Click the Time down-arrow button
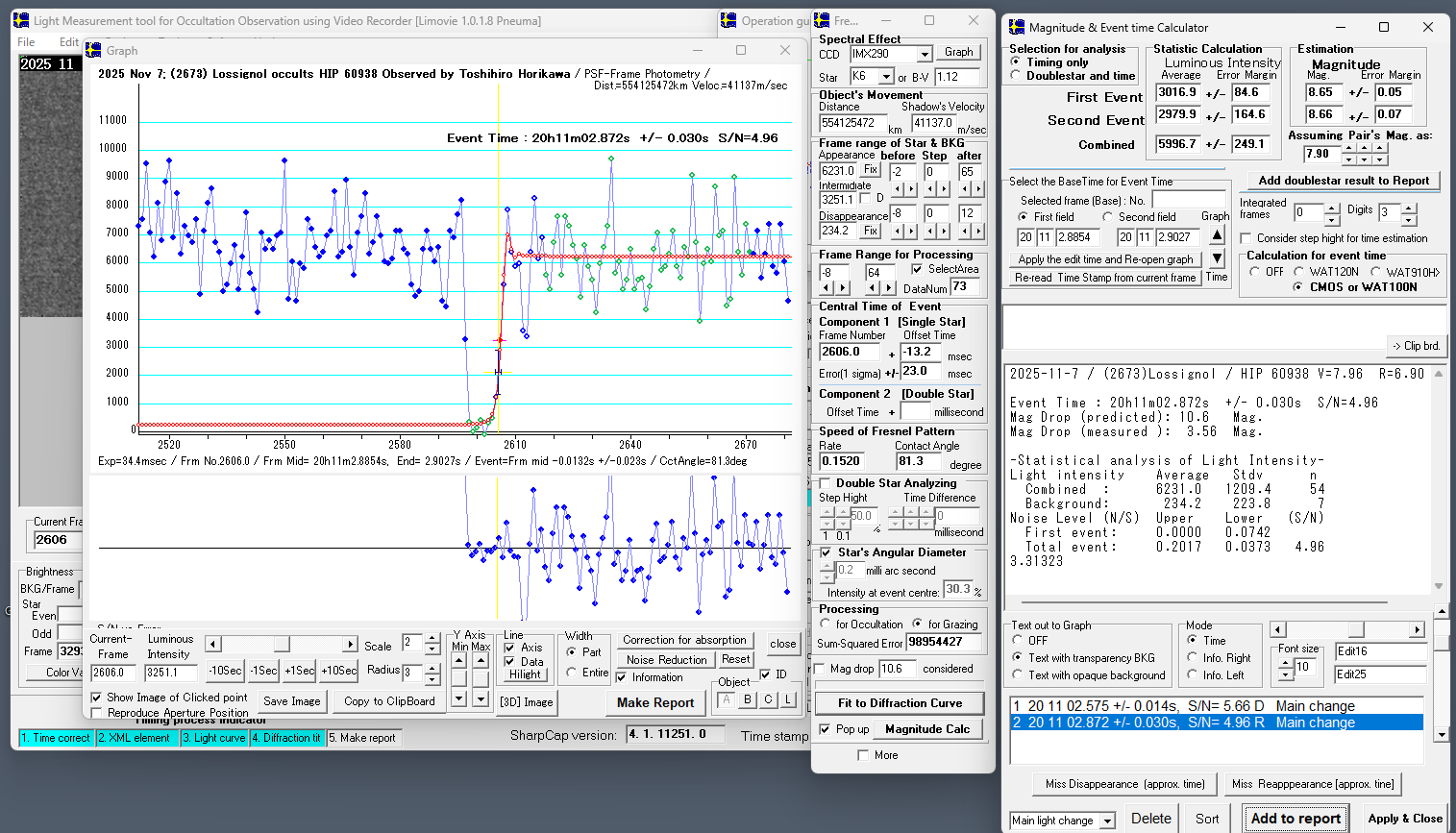This screenshot has width=1456, height=833. point(1217,258)
